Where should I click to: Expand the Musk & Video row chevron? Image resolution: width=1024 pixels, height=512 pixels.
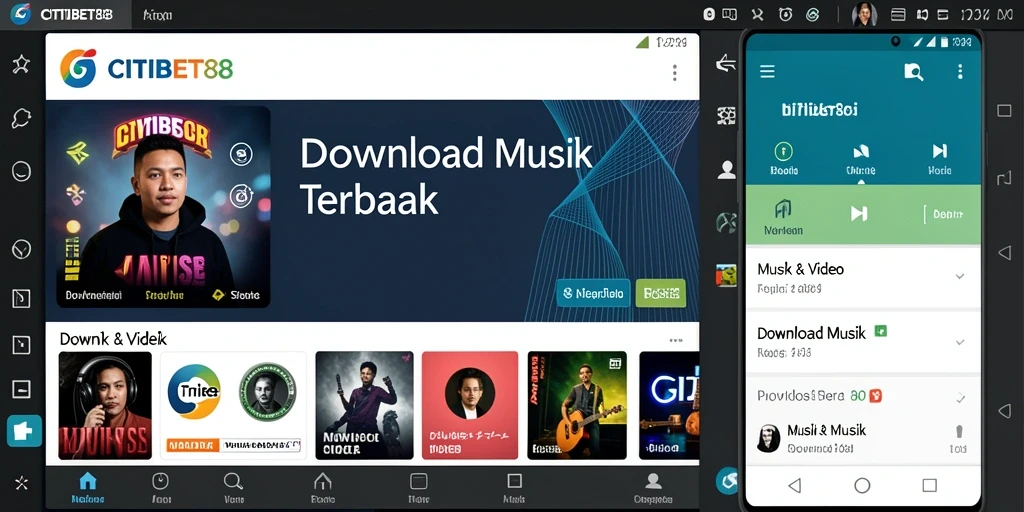click(x=960, y=276)
